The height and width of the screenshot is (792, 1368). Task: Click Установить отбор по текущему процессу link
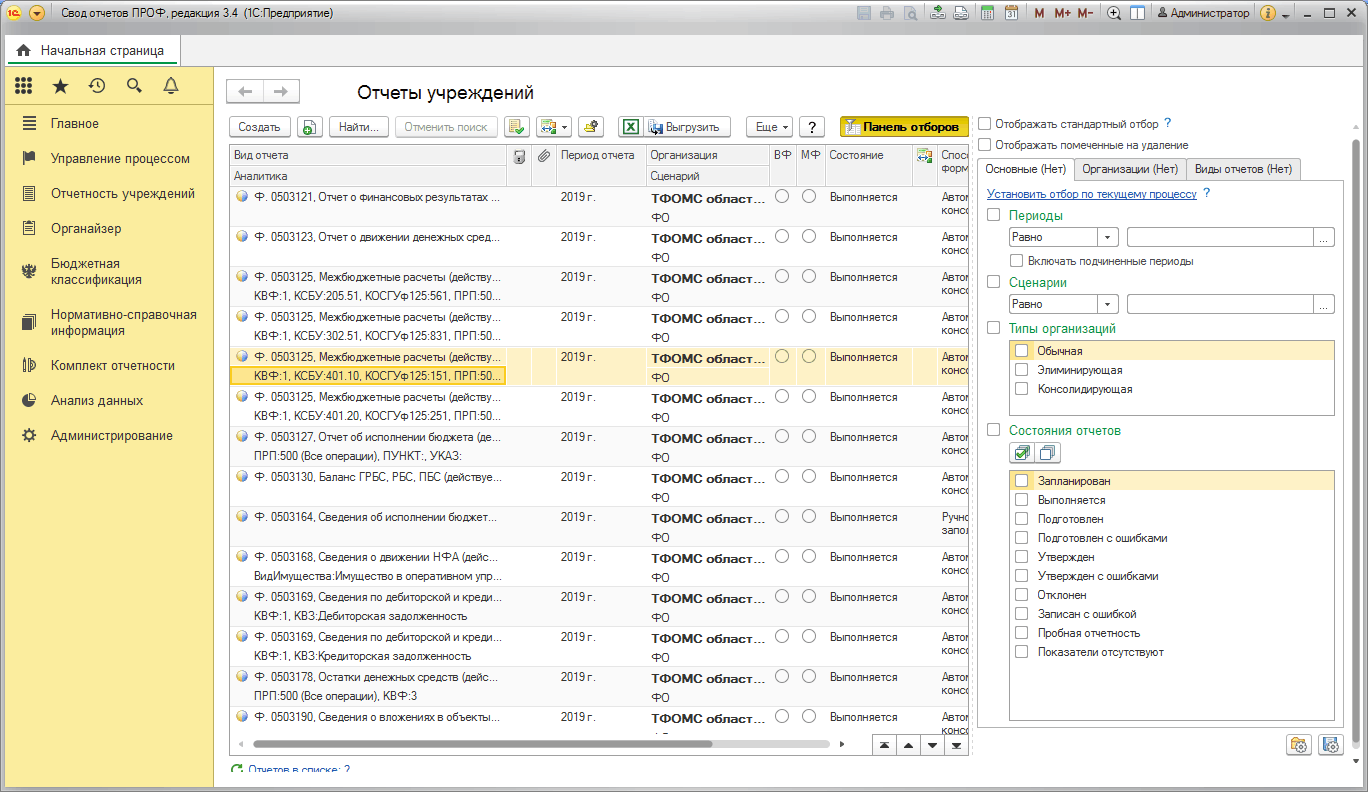tap(1092, 194)
